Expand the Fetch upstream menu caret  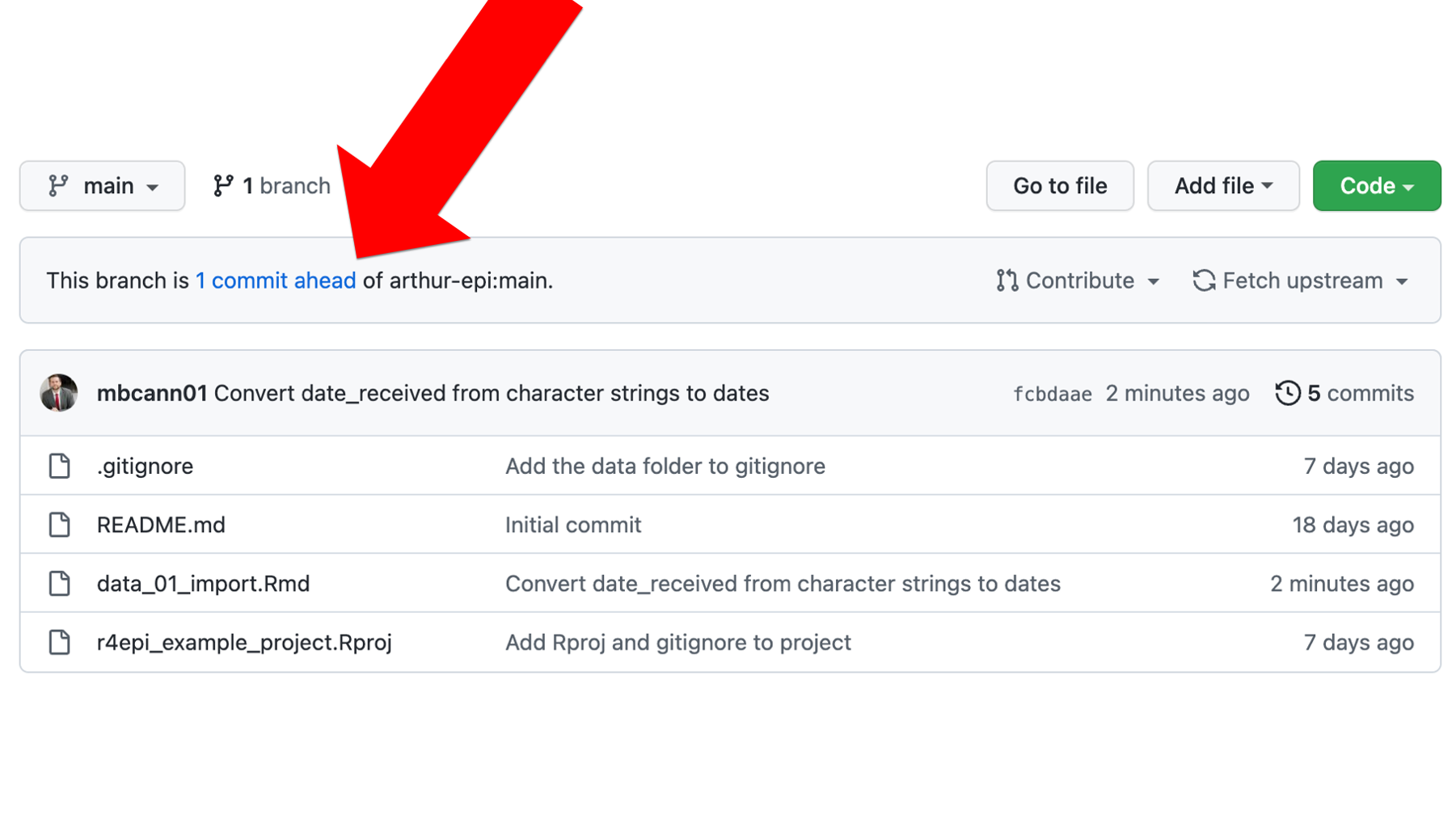[x=1402, y=281]
